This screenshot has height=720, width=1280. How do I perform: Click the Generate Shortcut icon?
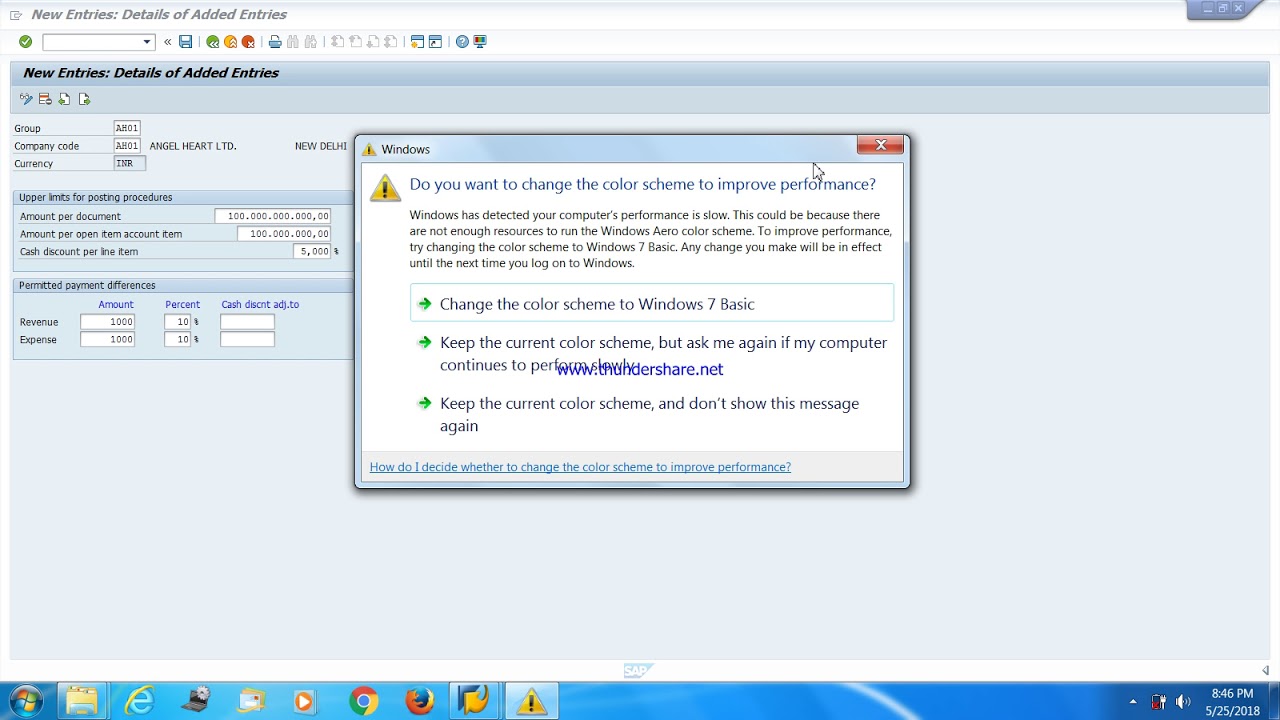pyautogui.click(x=436, y=42)
